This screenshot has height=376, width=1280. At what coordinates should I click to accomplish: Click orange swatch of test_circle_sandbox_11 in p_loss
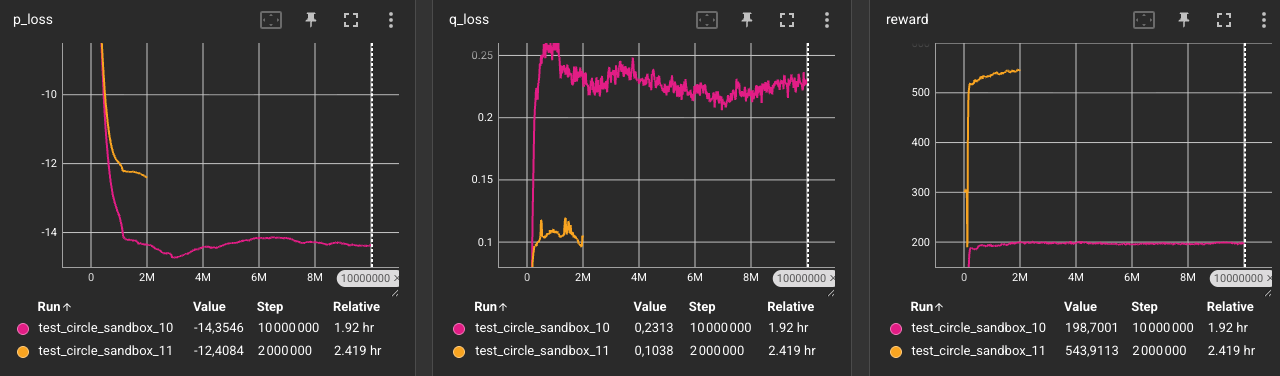[23, 351]
